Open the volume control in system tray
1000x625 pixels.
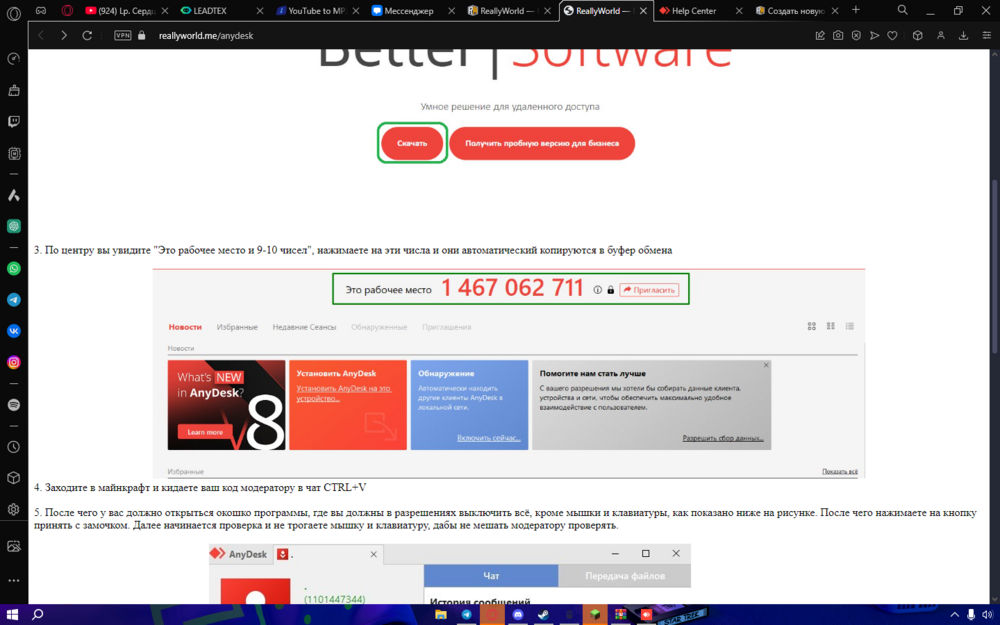987,614
